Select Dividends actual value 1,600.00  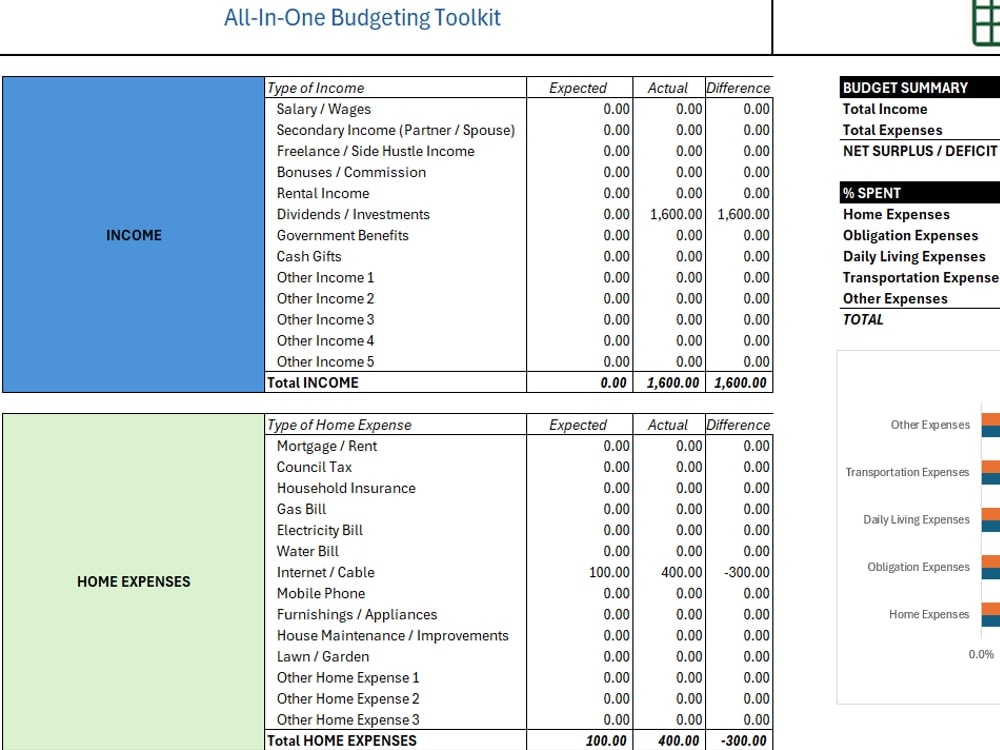tap(676, 214)
